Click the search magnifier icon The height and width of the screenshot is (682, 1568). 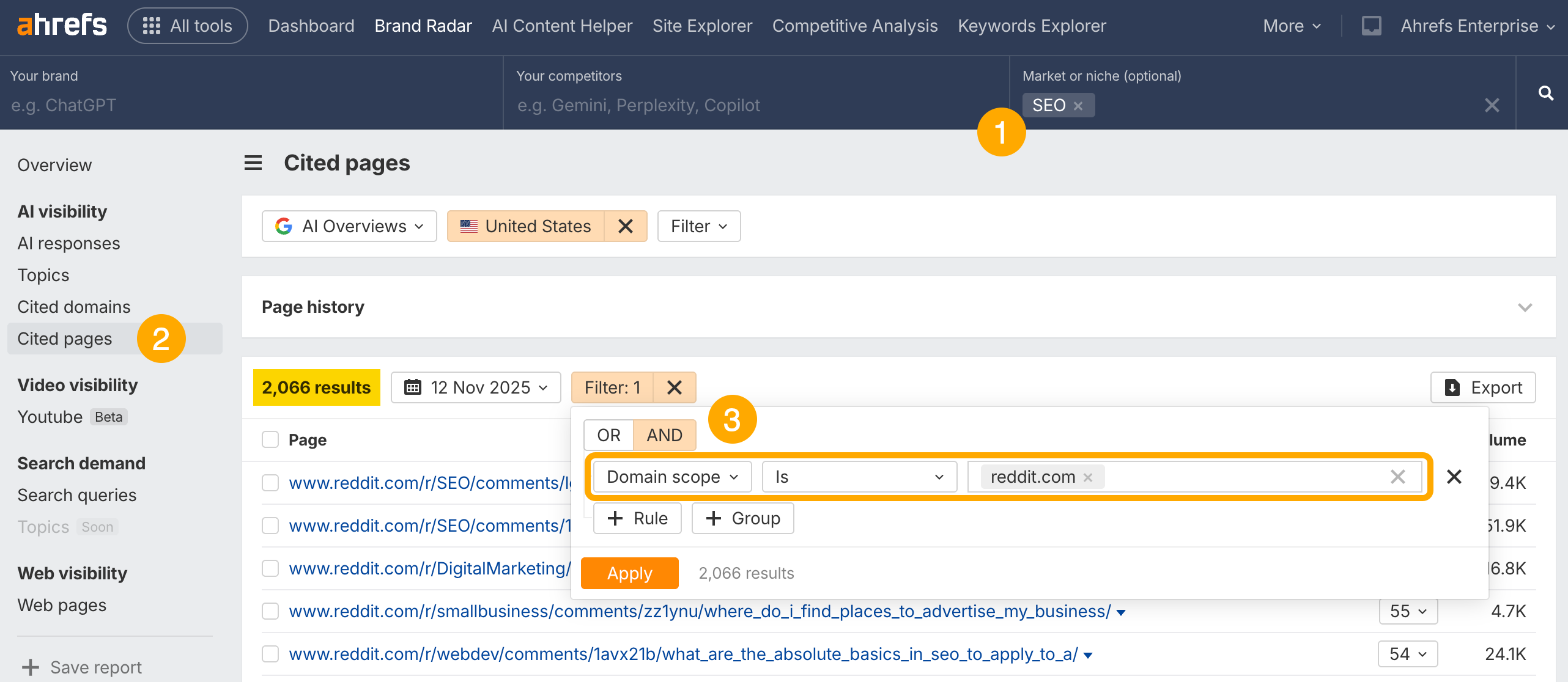(1545, 93)
